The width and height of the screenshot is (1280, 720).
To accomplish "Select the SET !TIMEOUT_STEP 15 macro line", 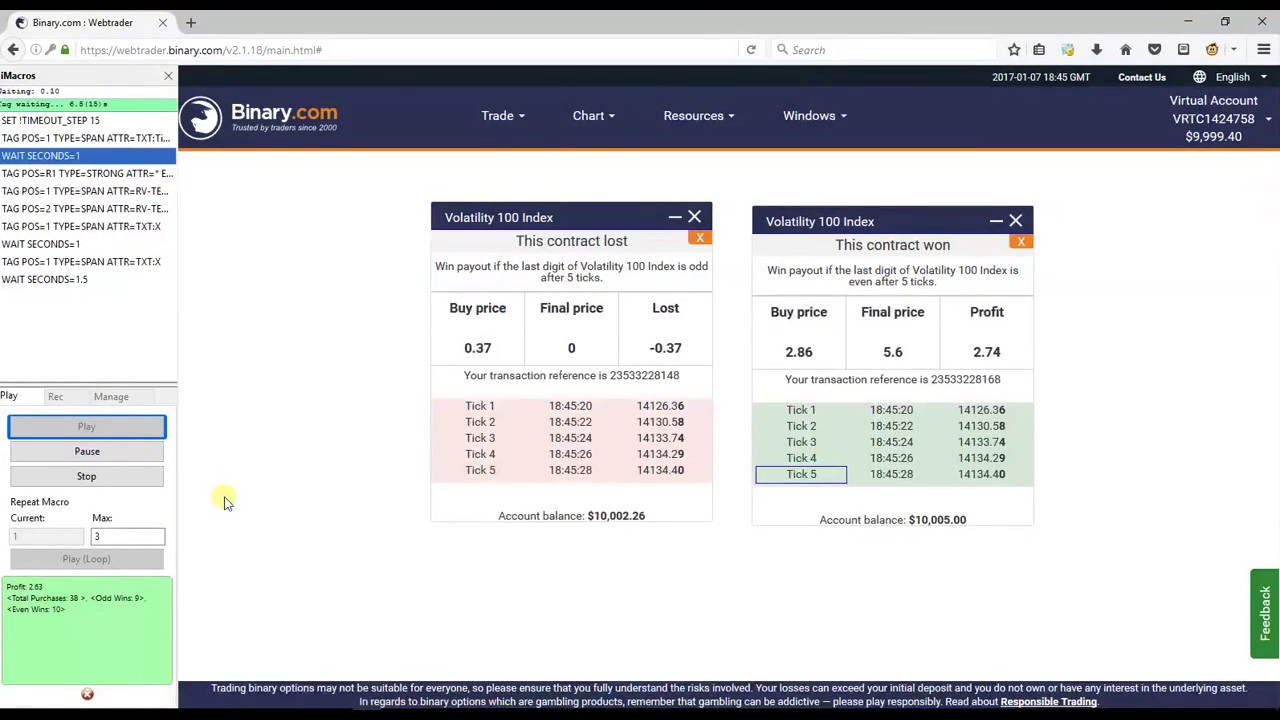I will click(x=88, y=120).
